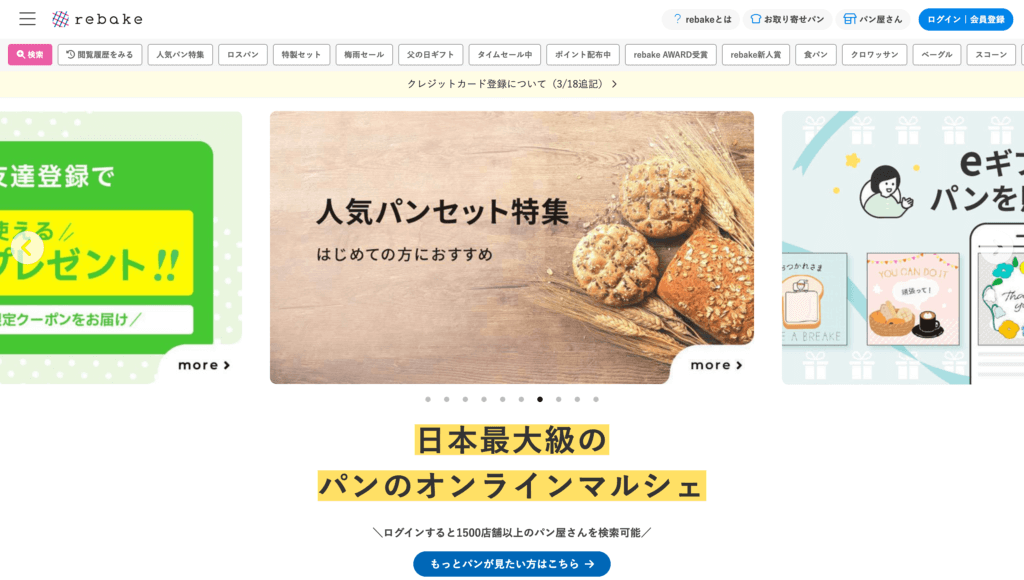1024x580 pixels.
Task: Click more on green coupon banner
Action: coord(204,365)
